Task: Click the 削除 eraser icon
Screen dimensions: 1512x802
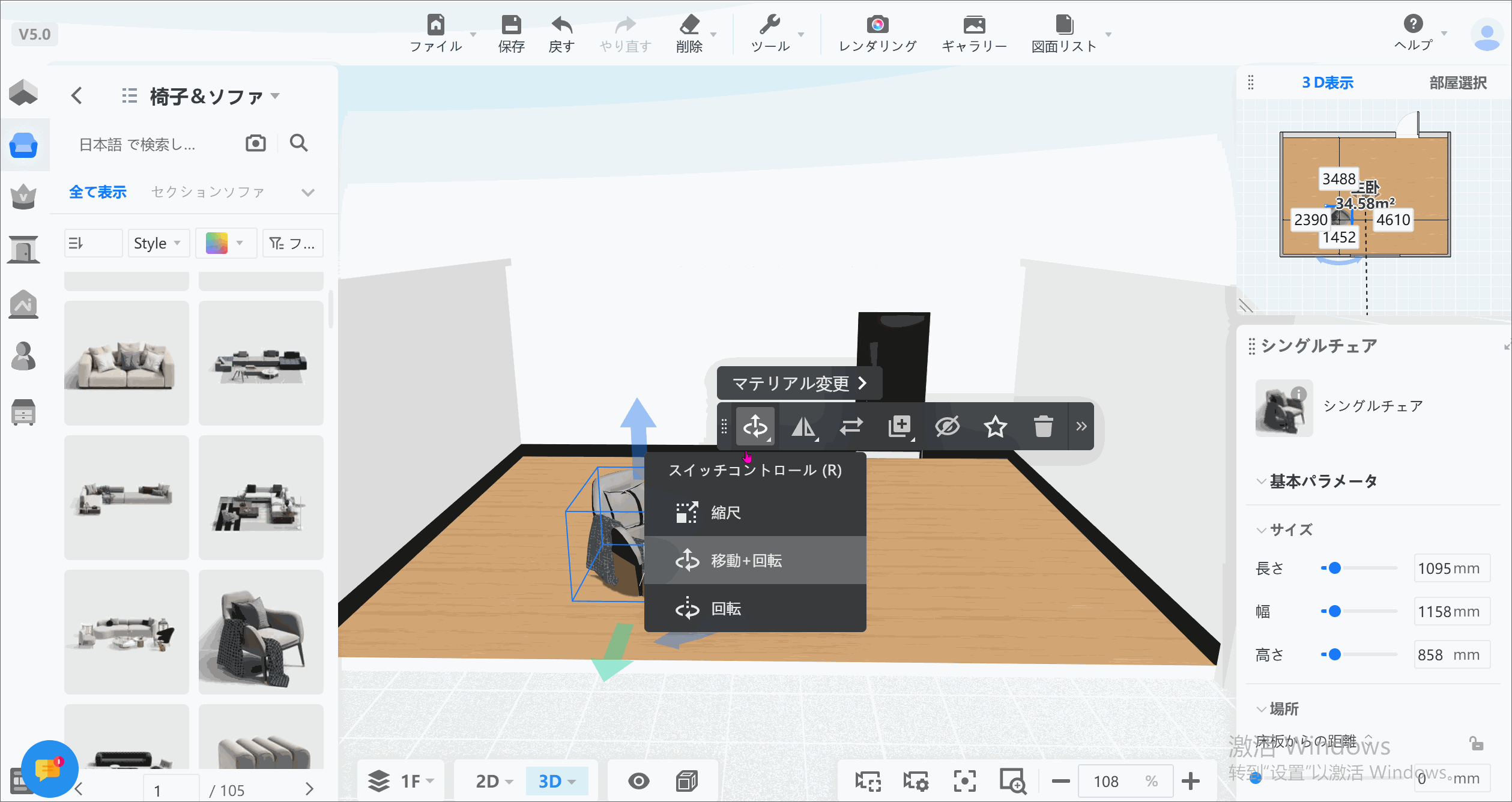Action: click(689, 25)
